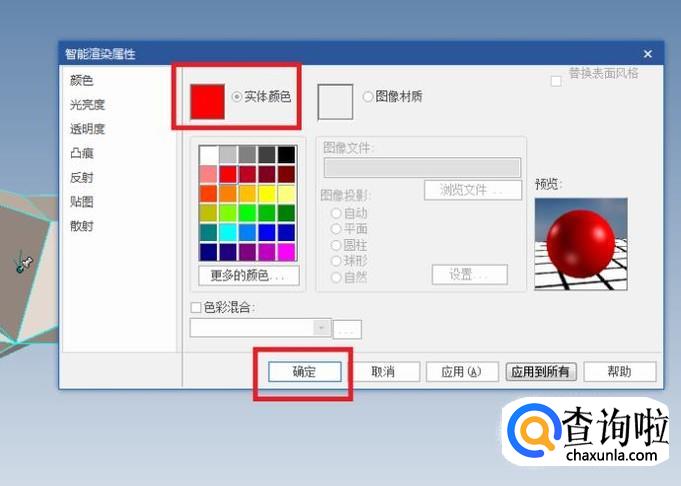
Task: Expand the 色彩混合 dropdown list
Action: click(321, 328)
